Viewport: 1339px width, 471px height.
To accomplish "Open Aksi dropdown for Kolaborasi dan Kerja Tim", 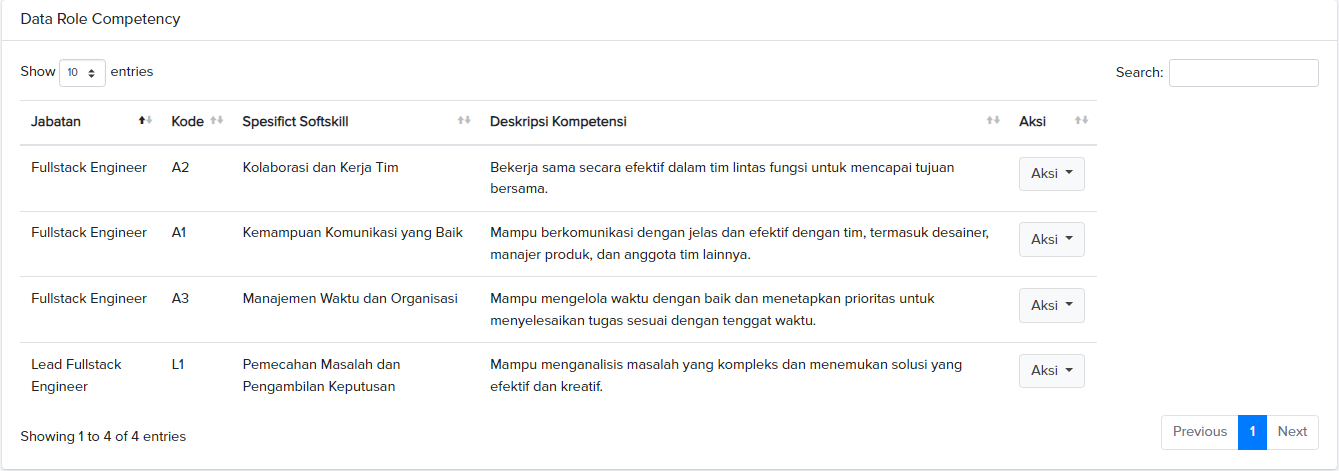I will (1051, 174).
